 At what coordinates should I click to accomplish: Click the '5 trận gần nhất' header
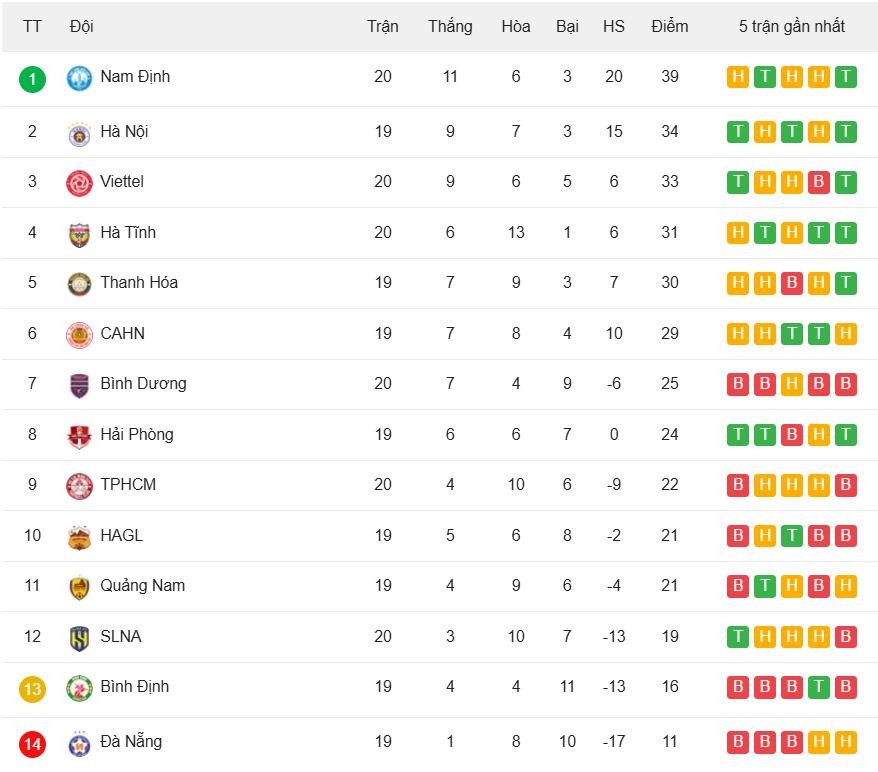coord(791,26)
